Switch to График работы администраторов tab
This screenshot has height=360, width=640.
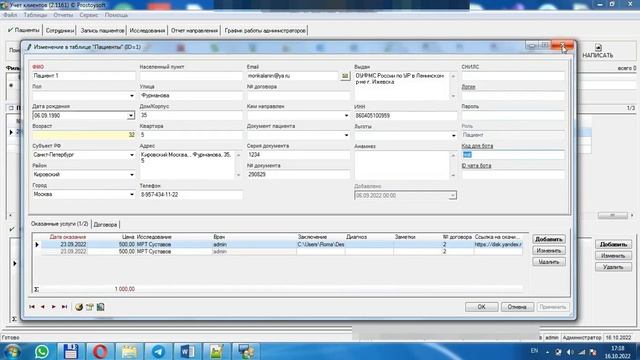click(265, 31)
